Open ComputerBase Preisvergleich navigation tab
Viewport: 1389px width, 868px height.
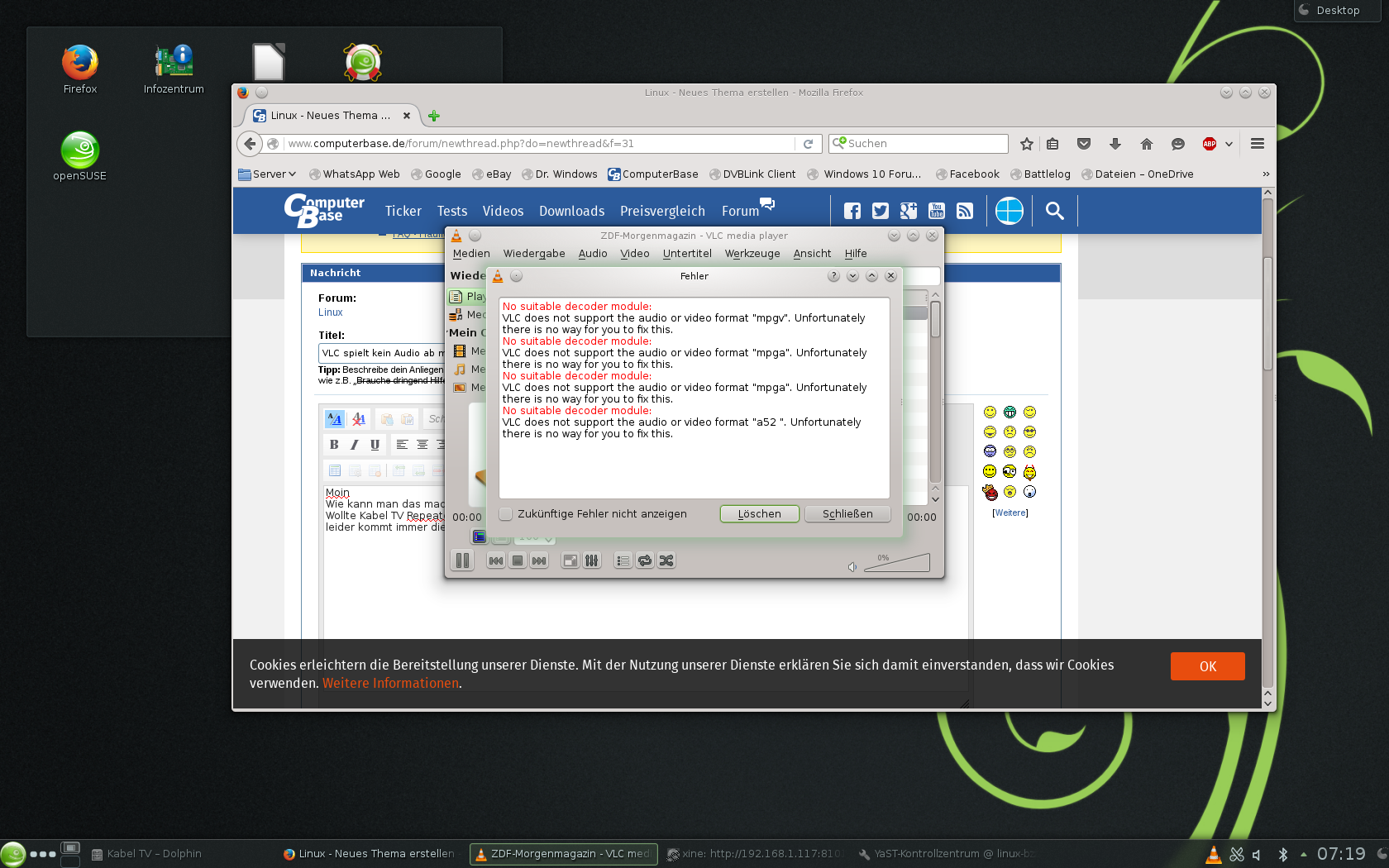pyautogui.click(x=662, y=211)
